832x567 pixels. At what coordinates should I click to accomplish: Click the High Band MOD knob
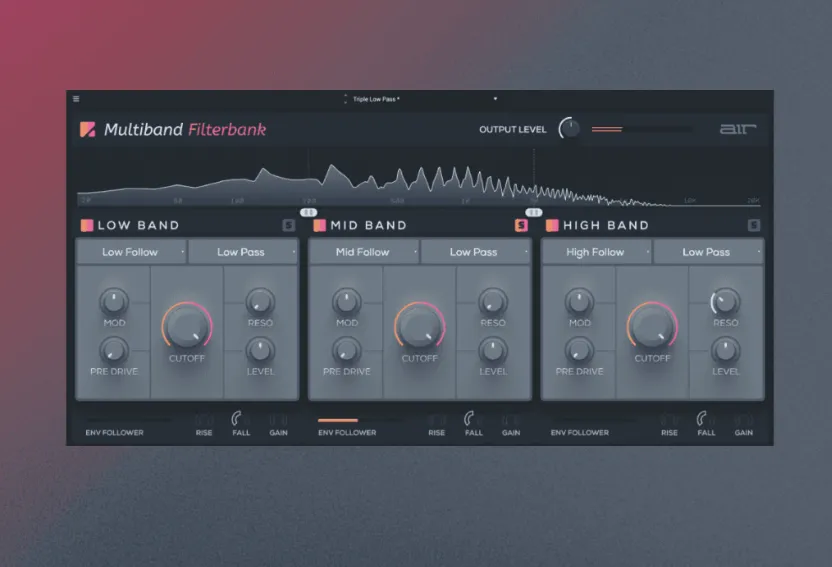[x=579, y=301]
